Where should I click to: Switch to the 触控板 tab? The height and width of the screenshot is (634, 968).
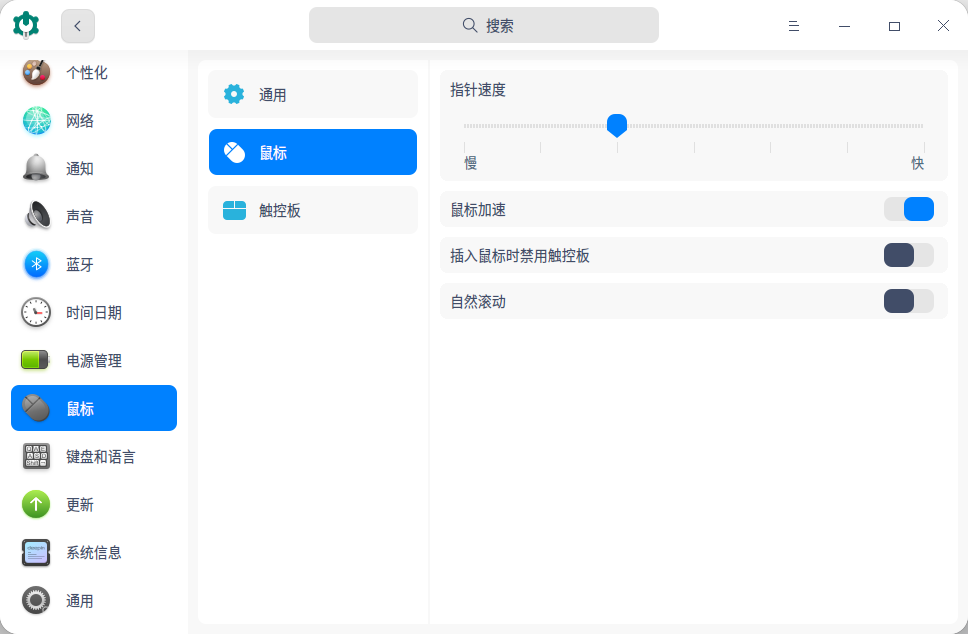pyautogui.click(x=312, y=209)
